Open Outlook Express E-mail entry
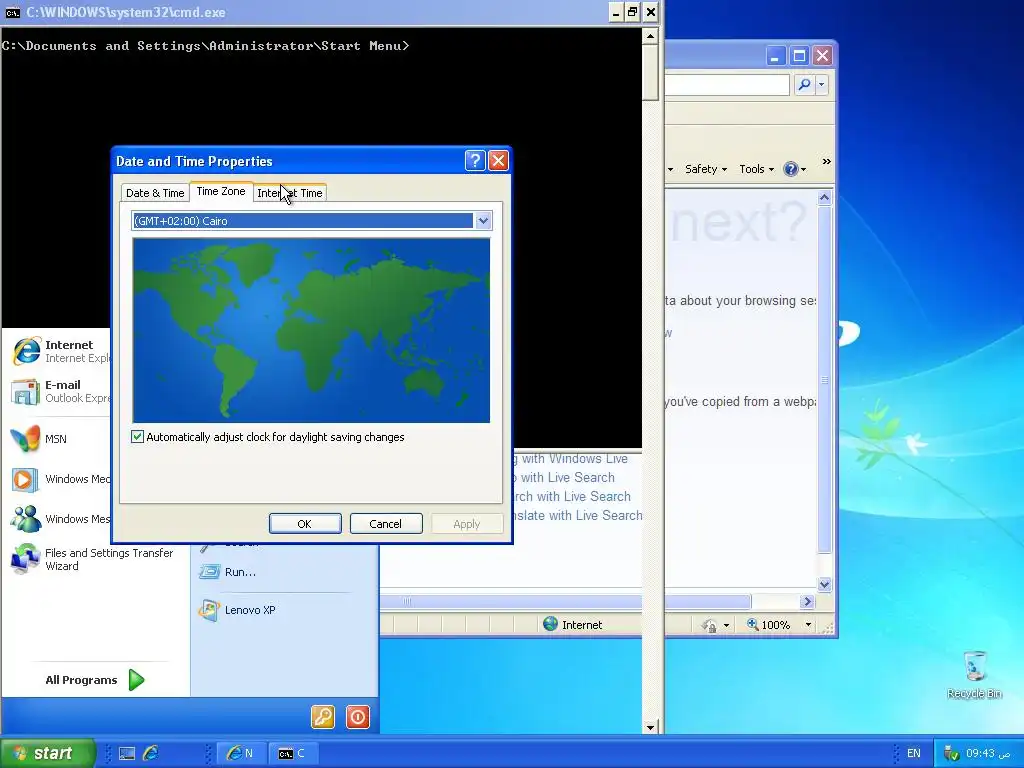The height and width of the screenshot is (768, 1024). point(60,391)
